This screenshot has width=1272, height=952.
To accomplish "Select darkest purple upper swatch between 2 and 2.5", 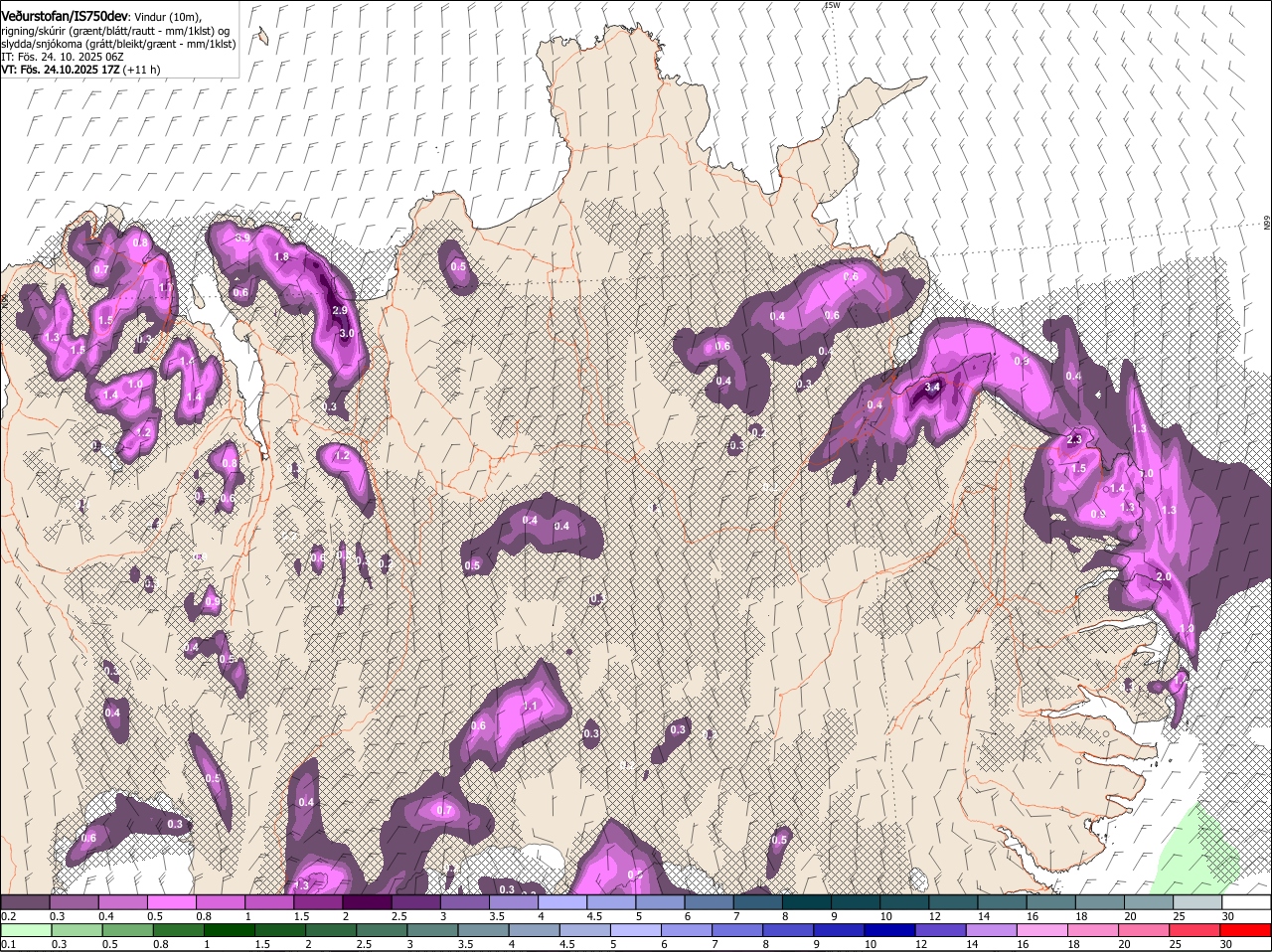I will [x=367, y=902].
